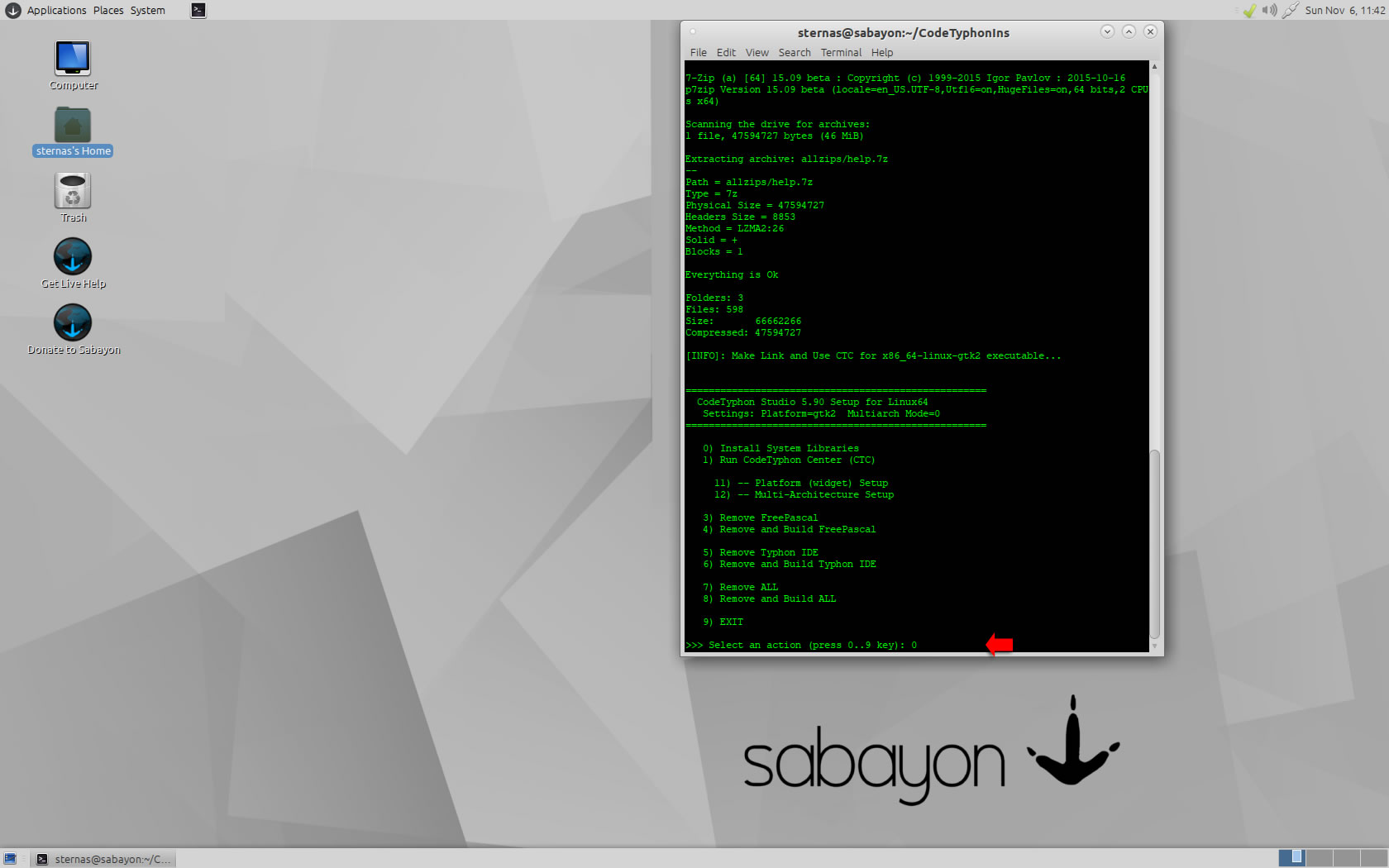Screen dimensions: 1389x868
Task: Click the 'Extracting archive: allzips/help.7z' line
Action: [x=786, y=159]
